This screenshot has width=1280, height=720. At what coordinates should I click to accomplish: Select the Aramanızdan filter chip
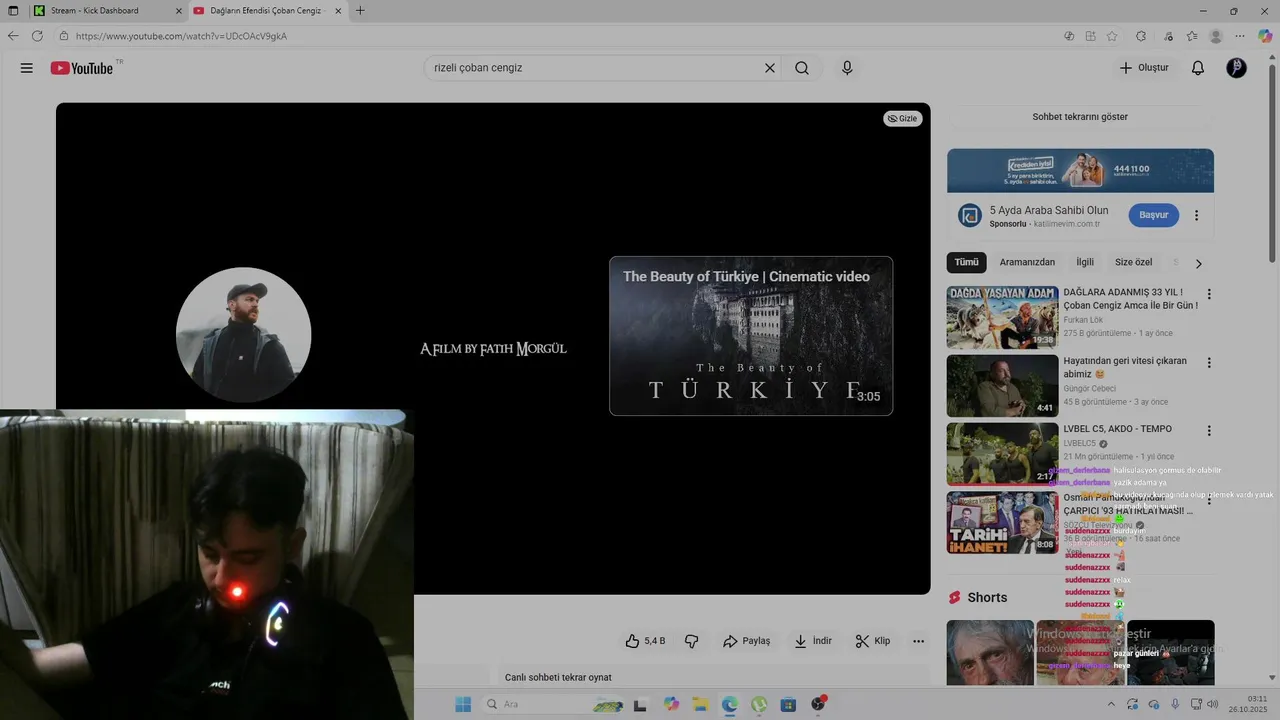(1027, 262)
